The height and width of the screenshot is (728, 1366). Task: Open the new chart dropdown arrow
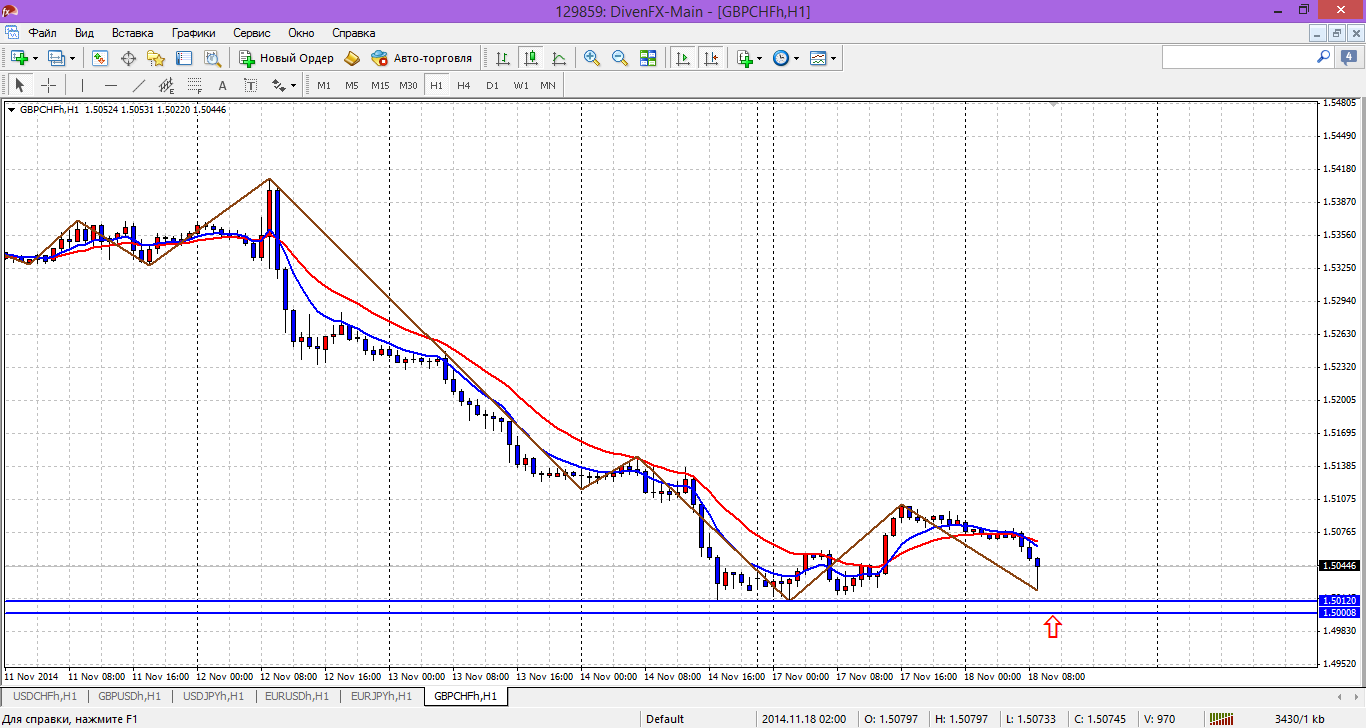click(35, 58)
